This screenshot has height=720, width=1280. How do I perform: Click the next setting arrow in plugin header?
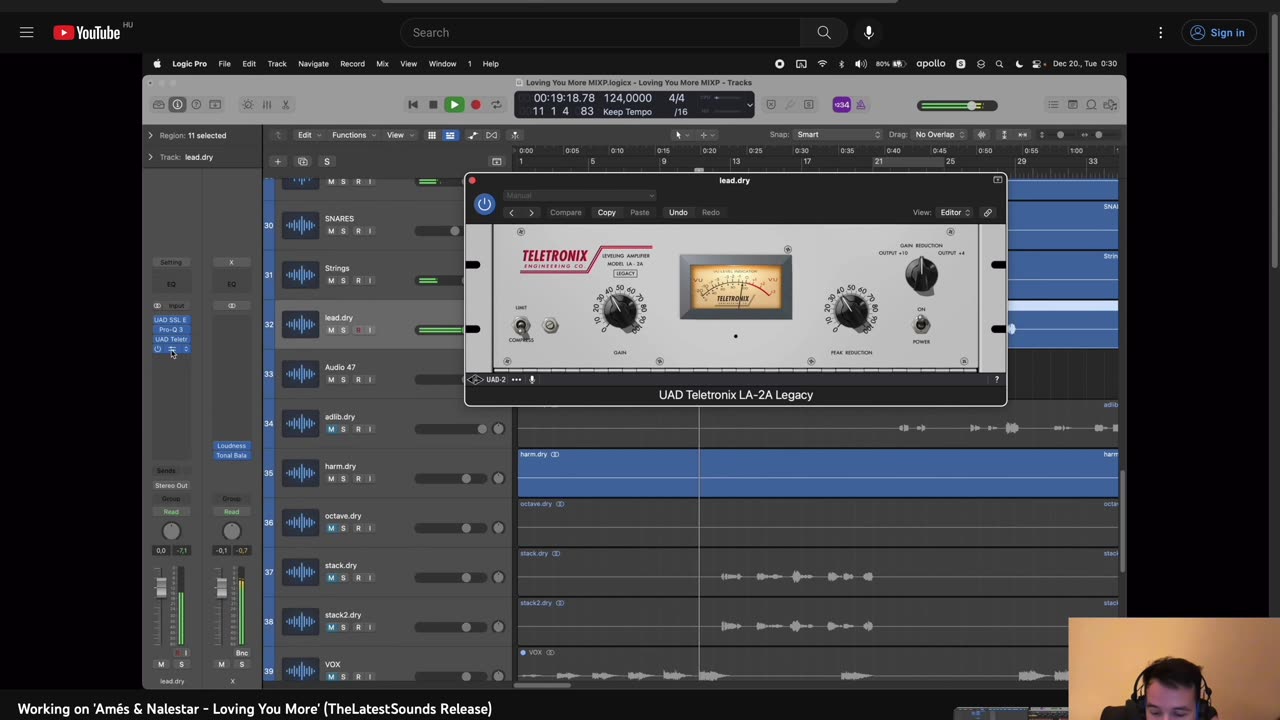pyautogui.click(x=531, y=212)
